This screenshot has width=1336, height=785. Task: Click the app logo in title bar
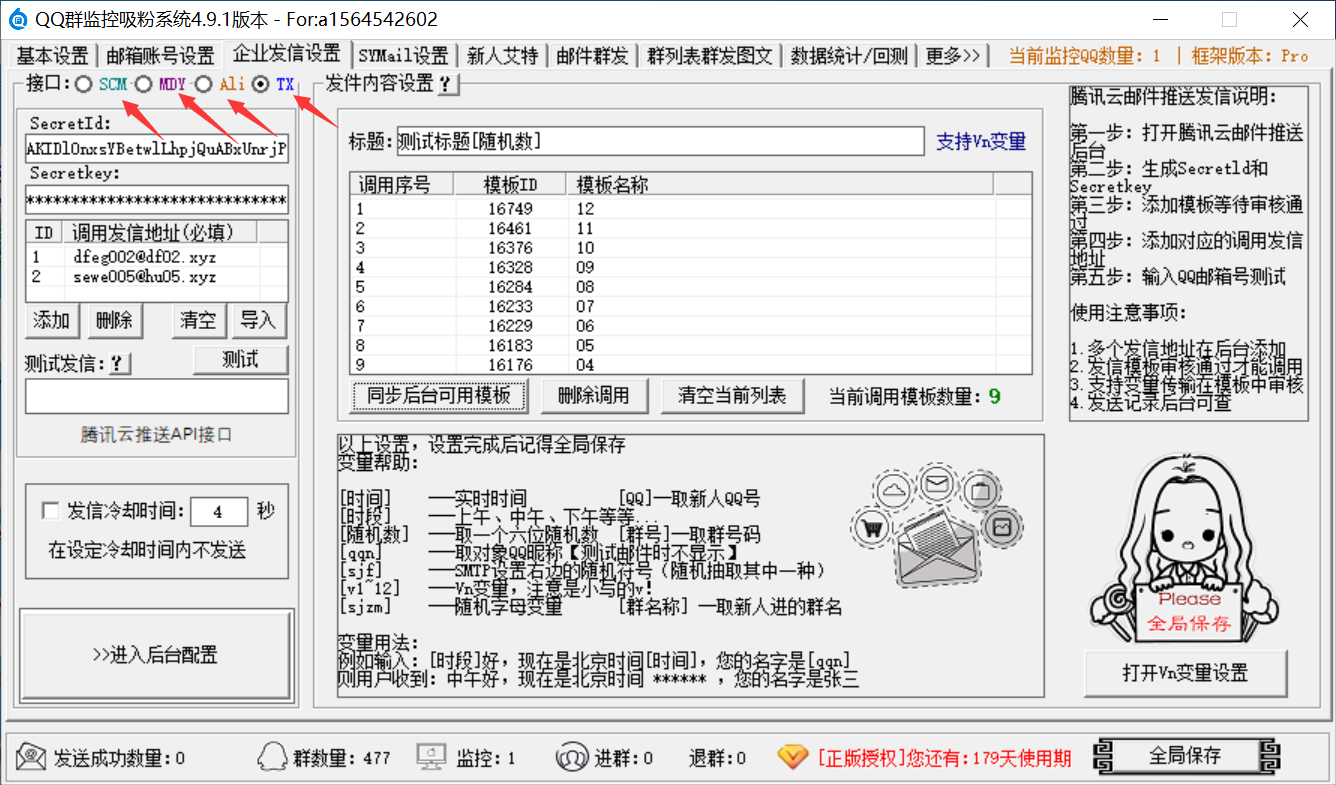click(19, 19)
